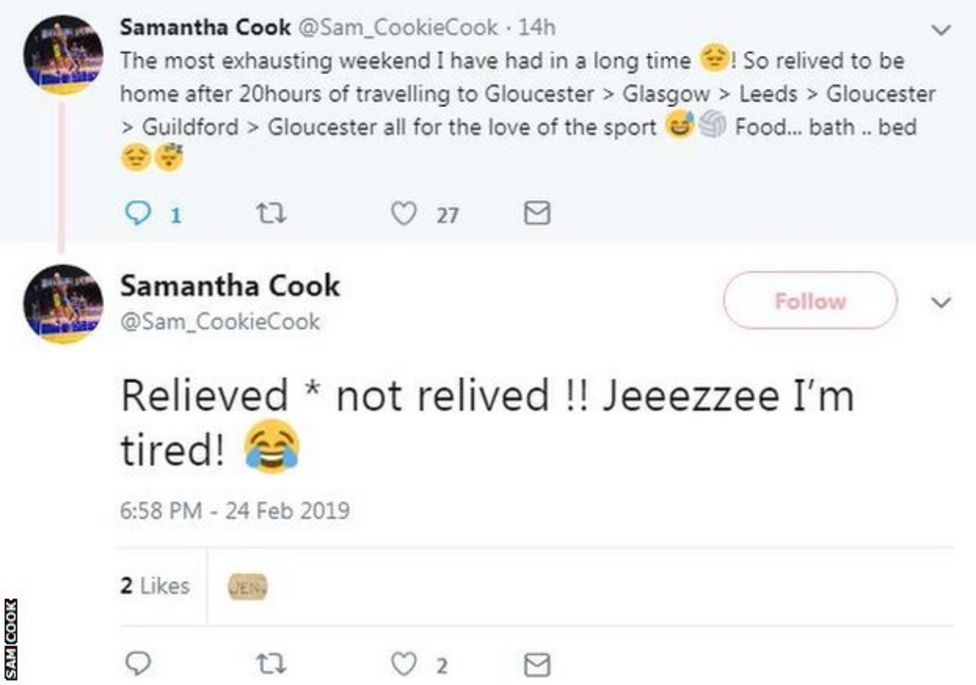Click the bottom tweet's profile avatar
The width and height of the screenshot is (976, 685).
point(63,304)
